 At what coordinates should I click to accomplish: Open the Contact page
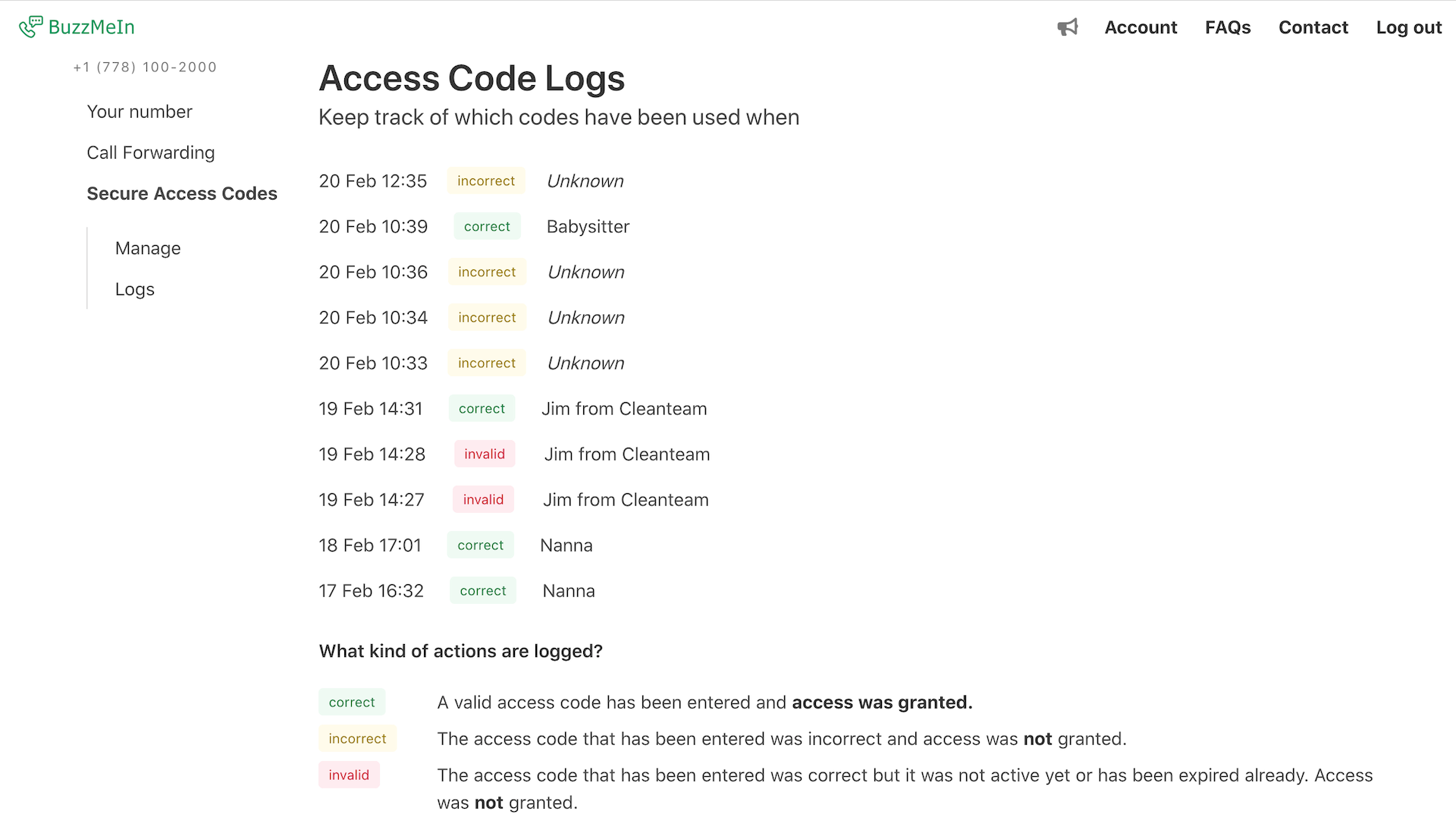pos(1313,27)
